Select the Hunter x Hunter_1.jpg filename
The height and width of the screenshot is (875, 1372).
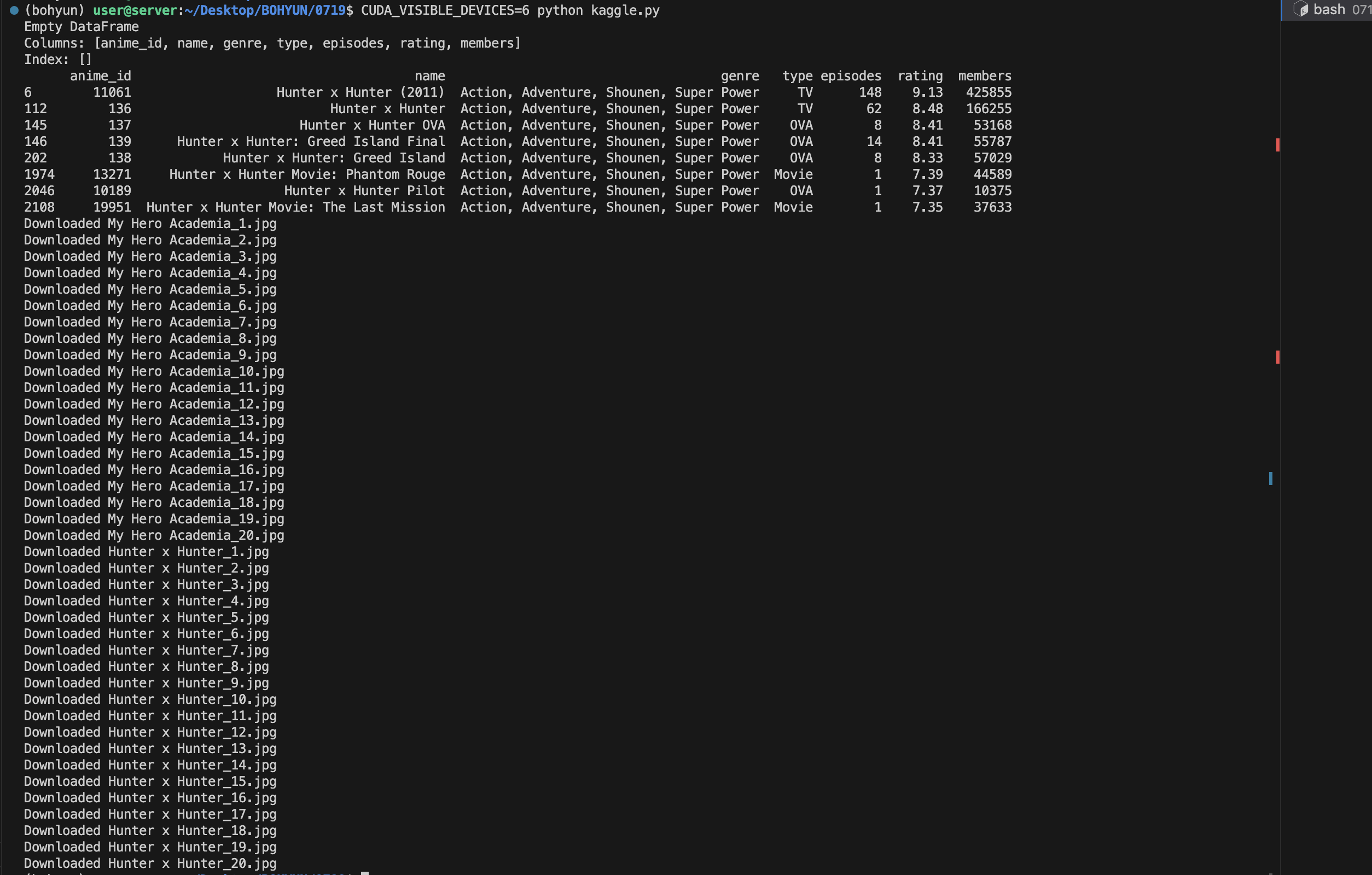tap(188, 552)
